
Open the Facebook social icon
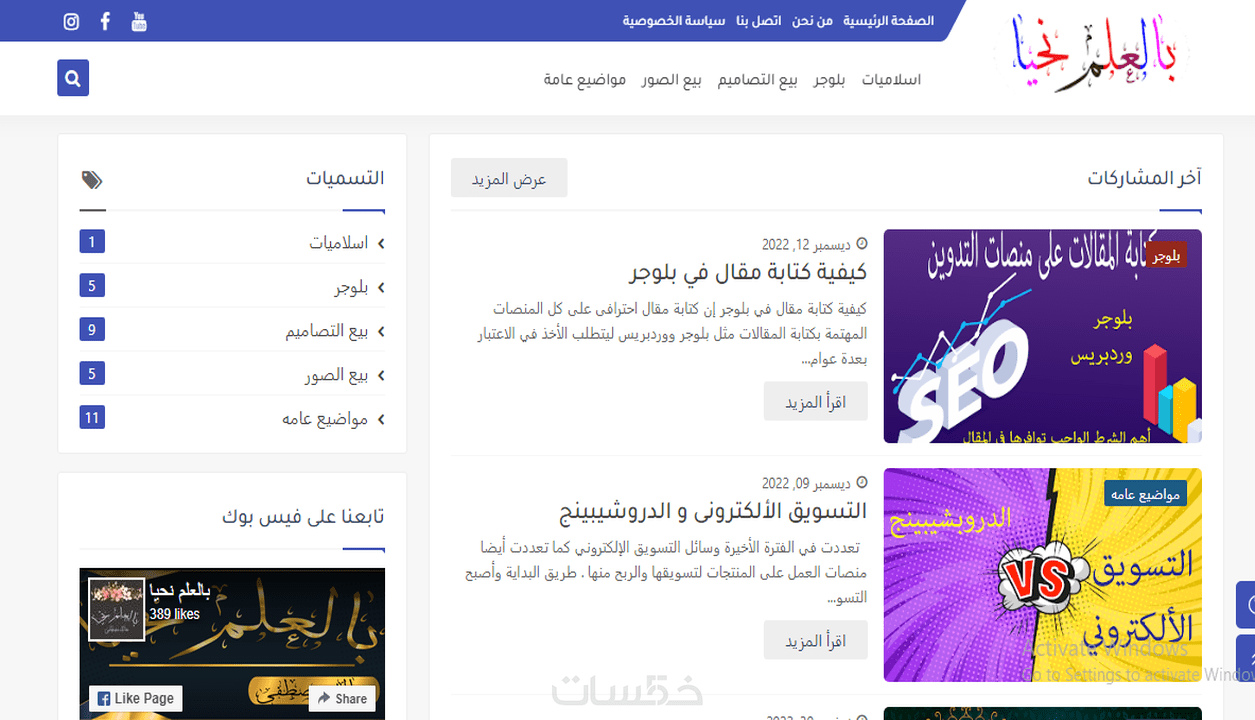105,21
